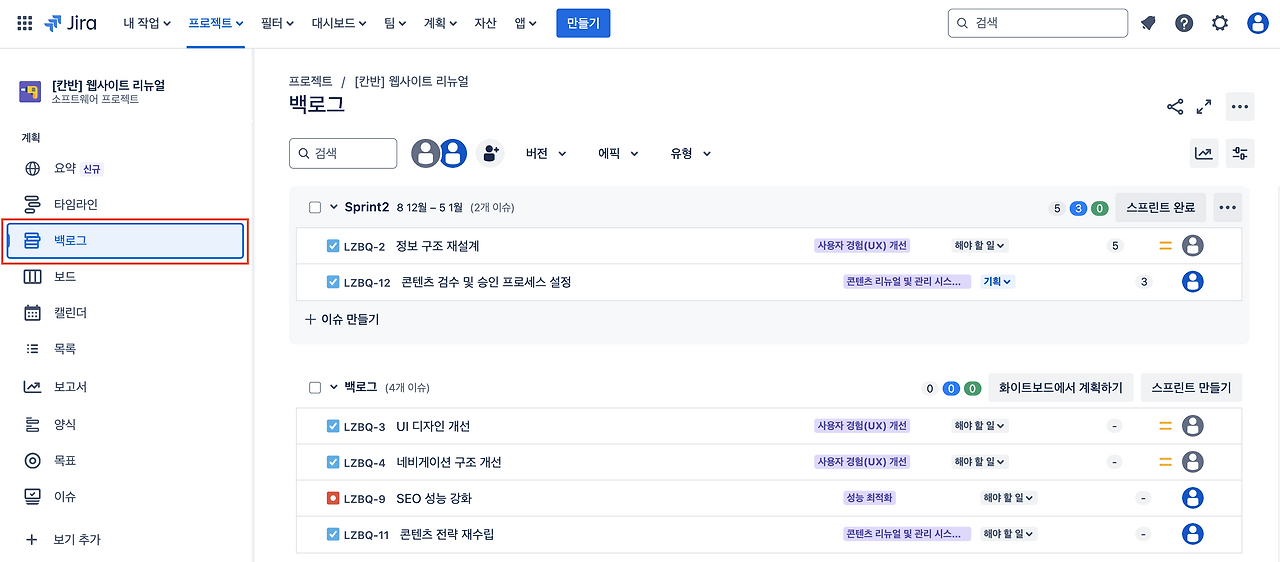1280x562 pixels.
Task: Focus the global 검색 field in top bar
Action: [1038, 23]
